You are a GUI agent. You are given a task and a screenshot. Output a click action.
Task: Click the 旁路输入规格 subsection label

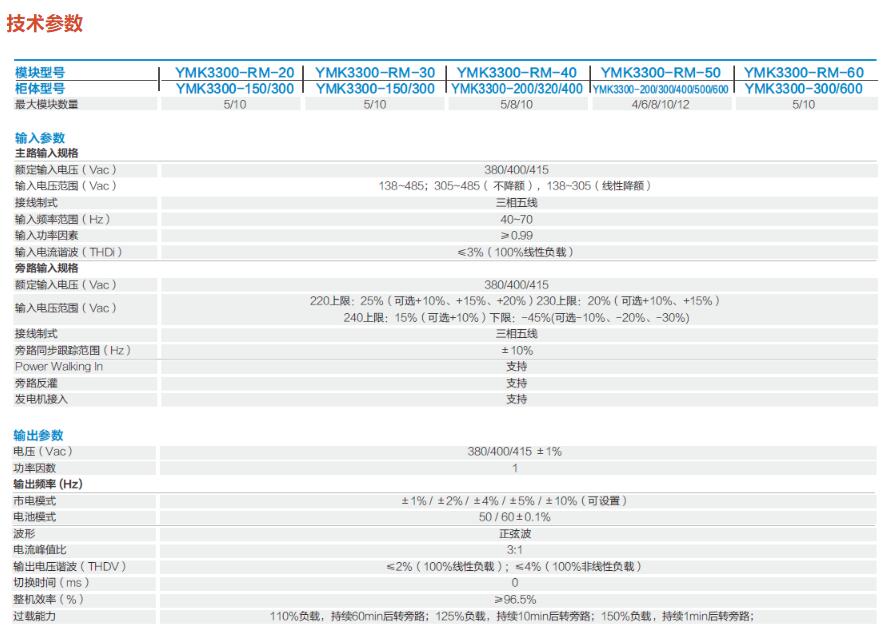click(x=46, y=268)
